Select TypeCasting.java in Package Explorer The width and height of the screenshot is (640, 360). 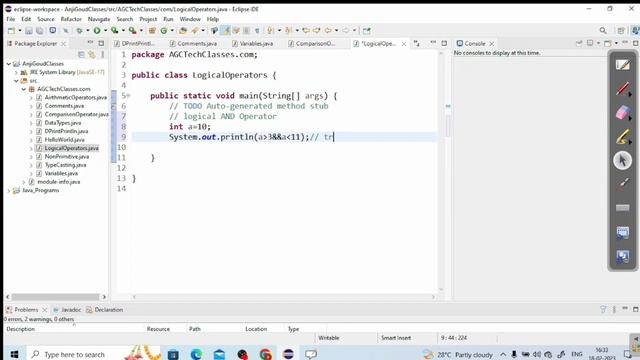[65, 165]
